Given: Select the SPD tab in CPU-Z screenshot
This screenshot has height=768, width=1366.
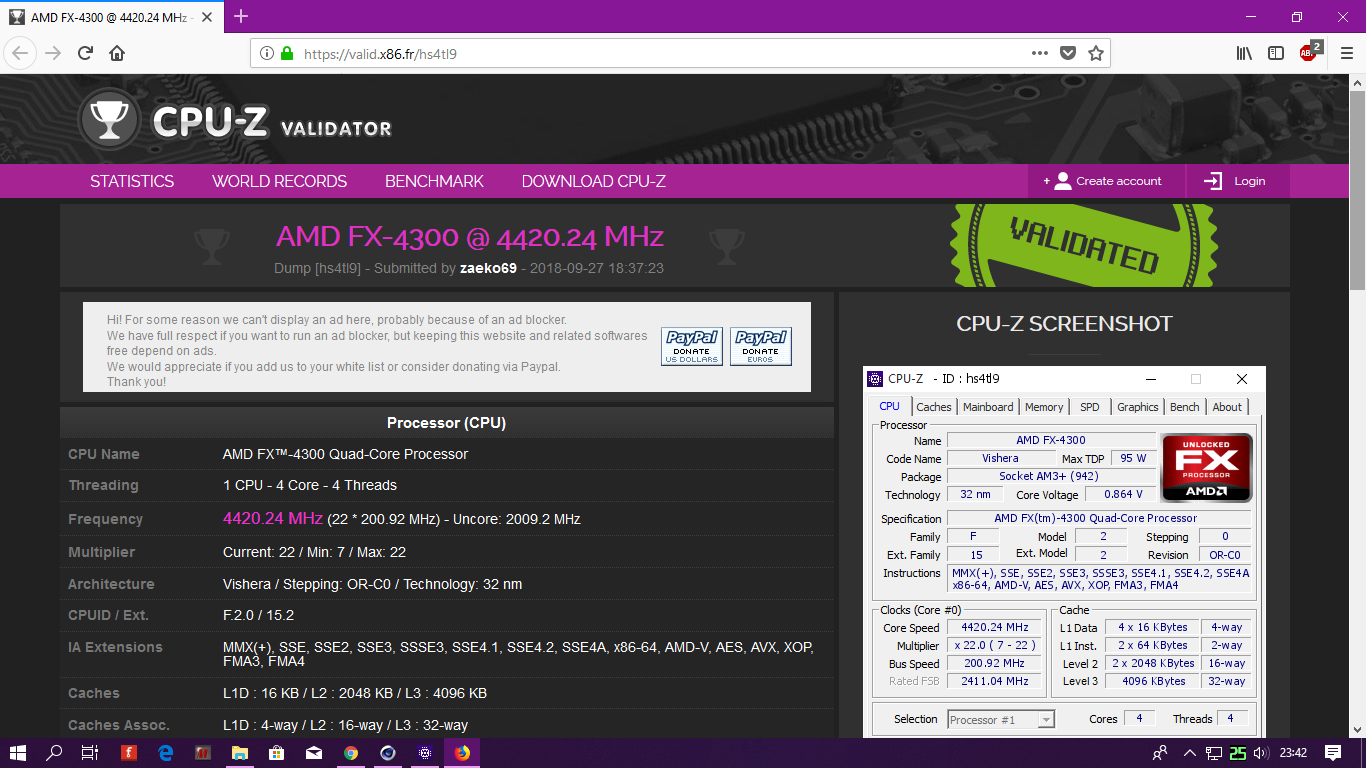Looking at the screenshot, I should click(1090, 407).
